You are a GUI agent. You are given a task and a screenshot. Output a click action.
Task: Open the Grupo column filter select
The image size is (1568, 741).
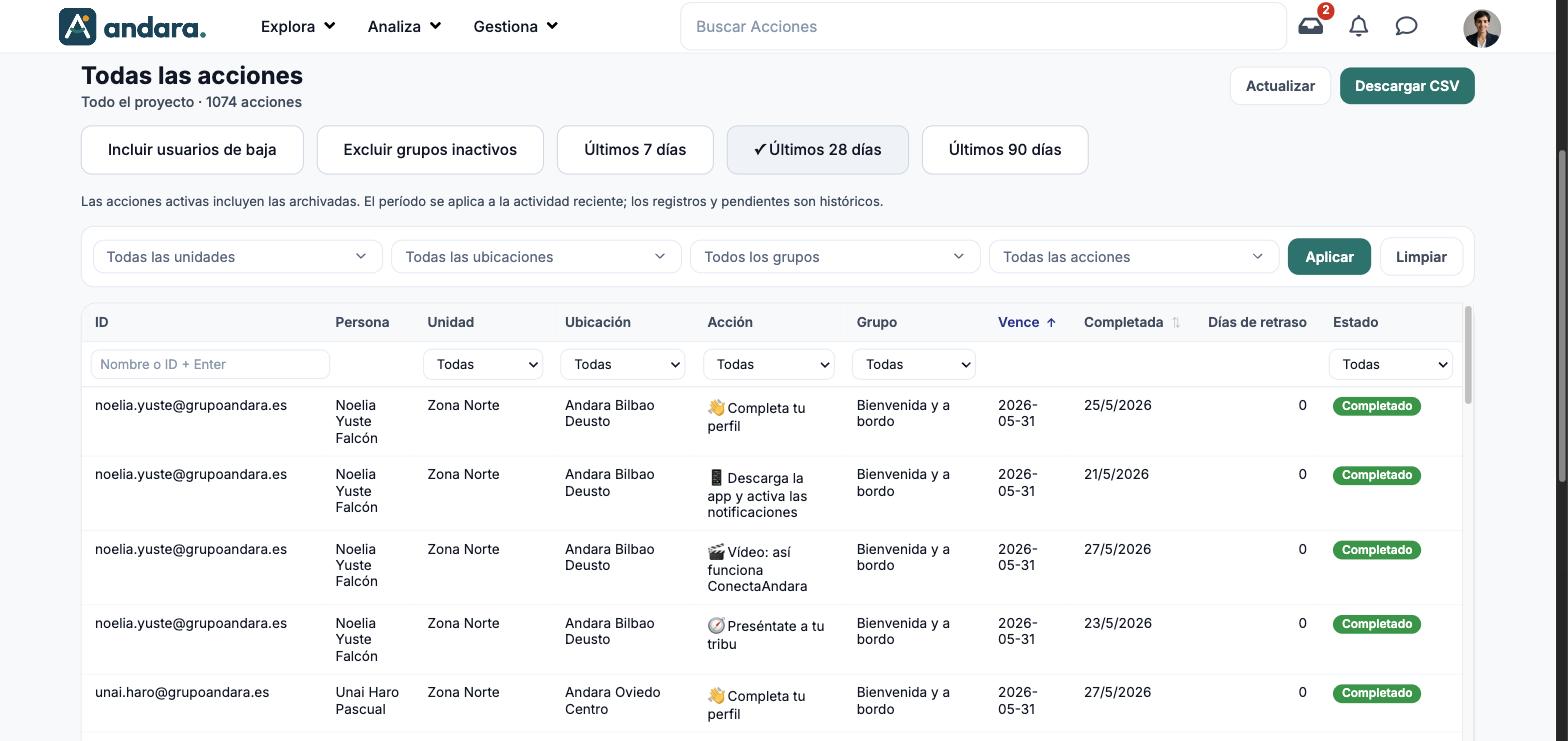pos(914,364)
